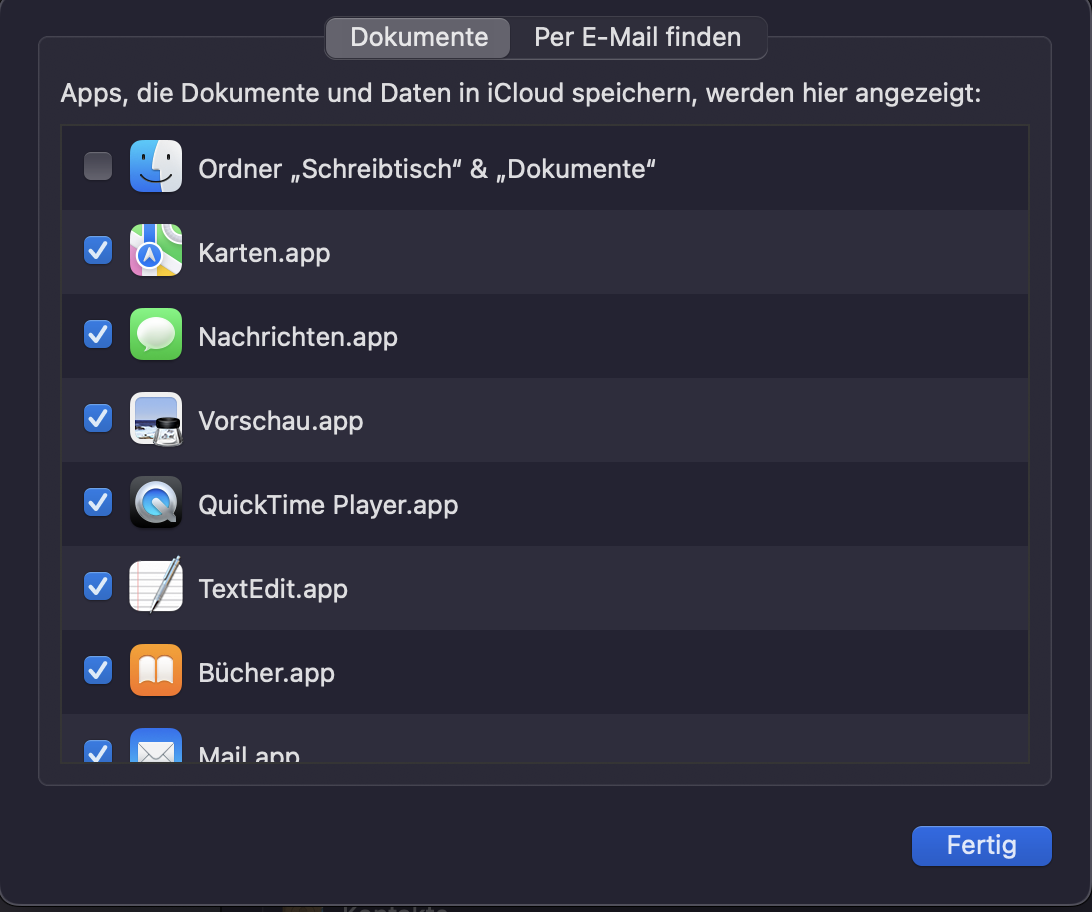Click the TextEdit app icon
The height and width of the screenshot is (912, 1092).
pyautogui.click(x=156, y=586)
